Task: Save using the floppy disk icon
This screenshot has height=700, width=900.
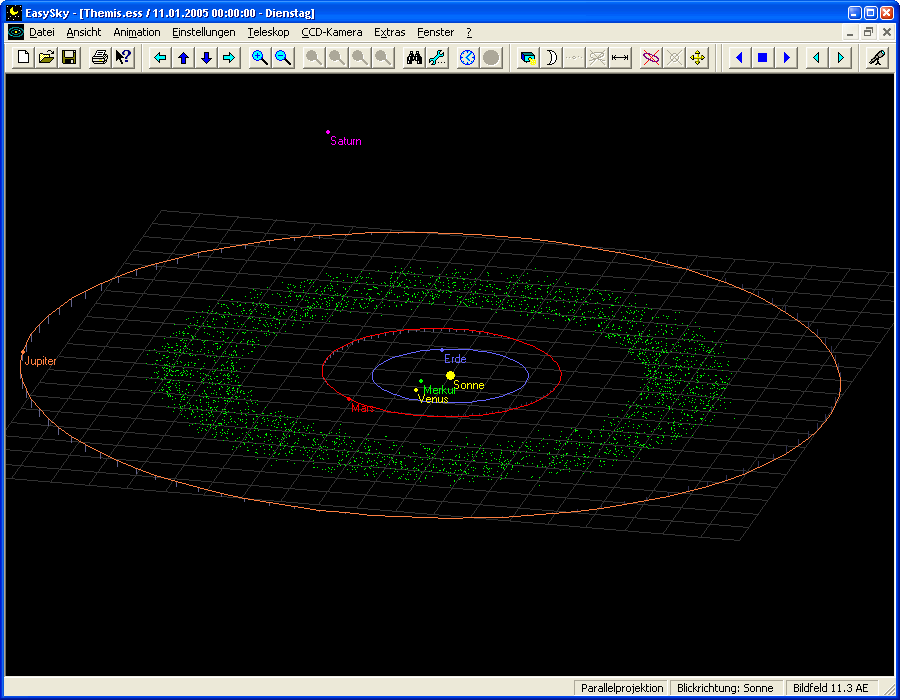Action: (x=69, y=58)
